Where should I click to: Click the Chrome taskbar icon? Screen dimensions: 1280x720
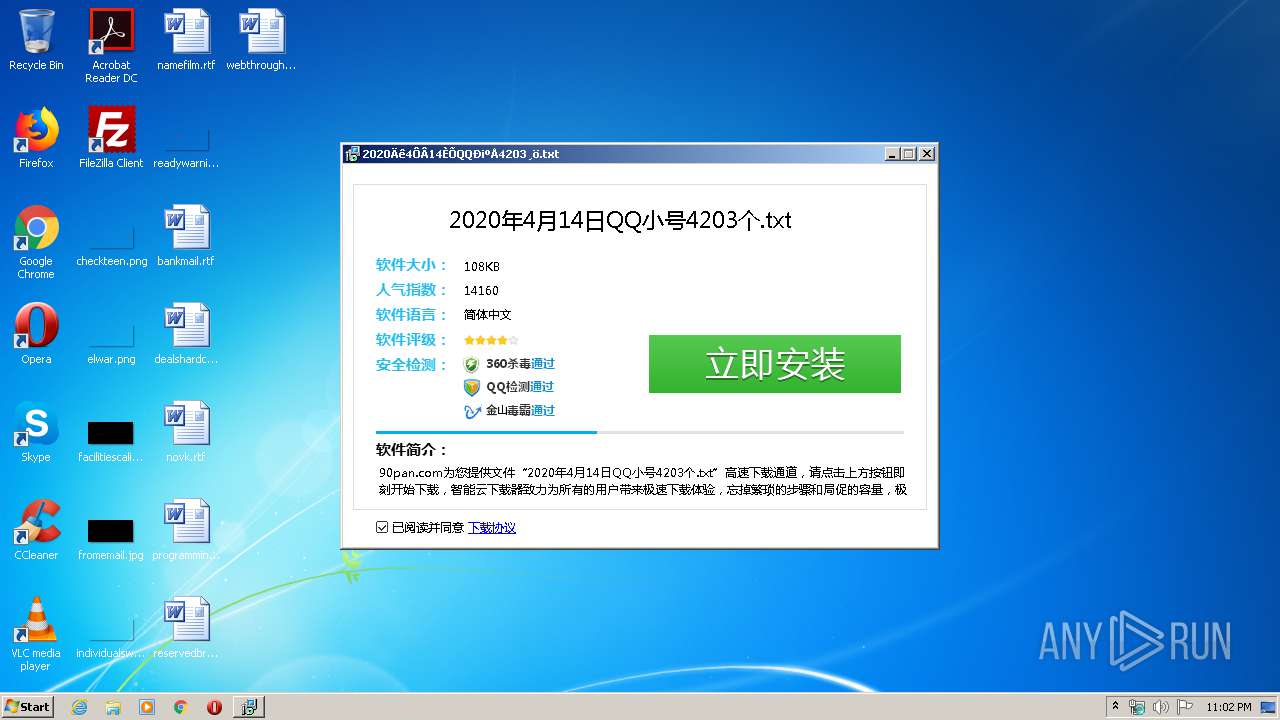click(x=181, y=707)
